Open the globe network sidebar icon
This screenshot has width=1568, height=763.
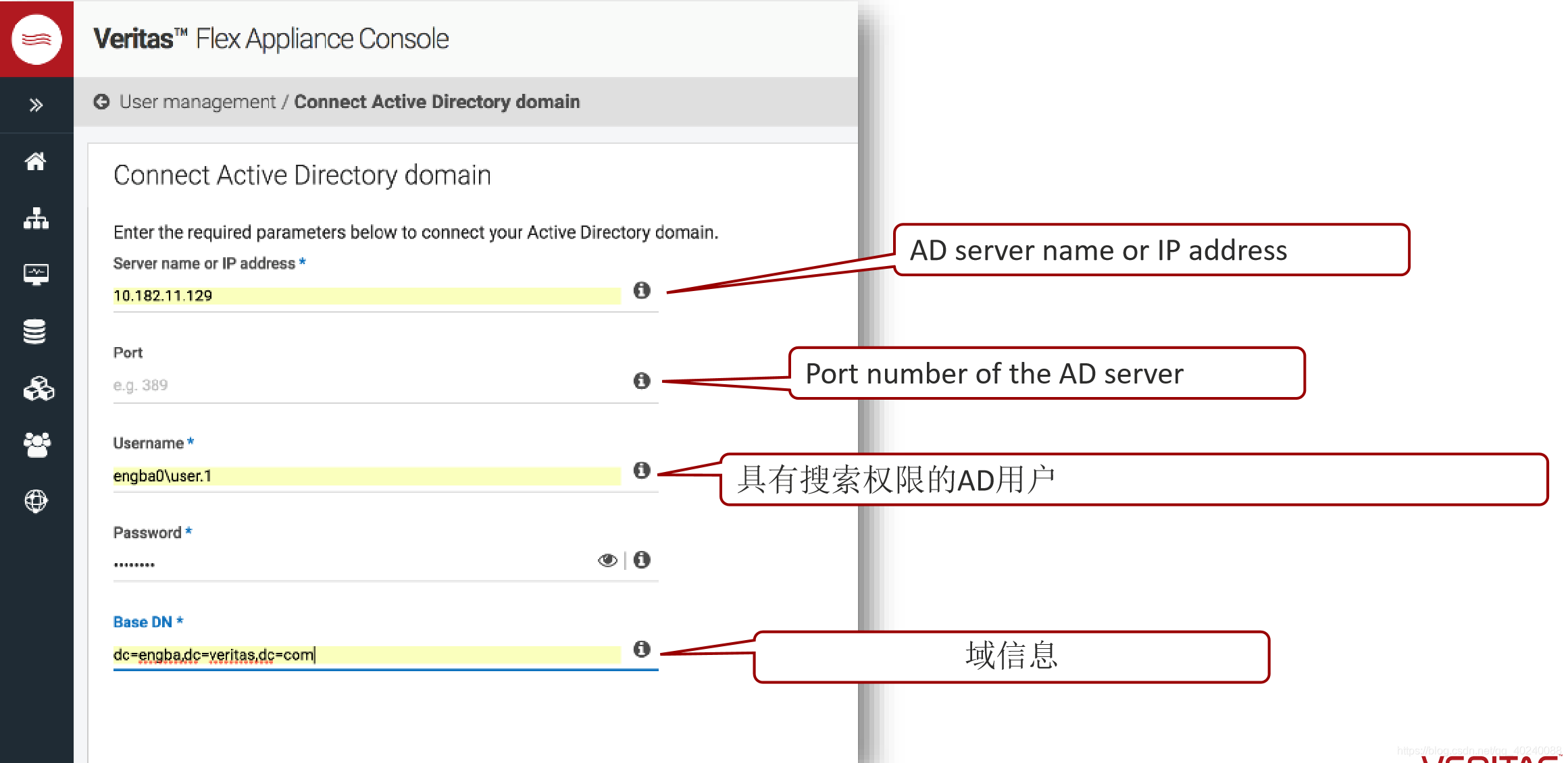click(x=36, y=501)
